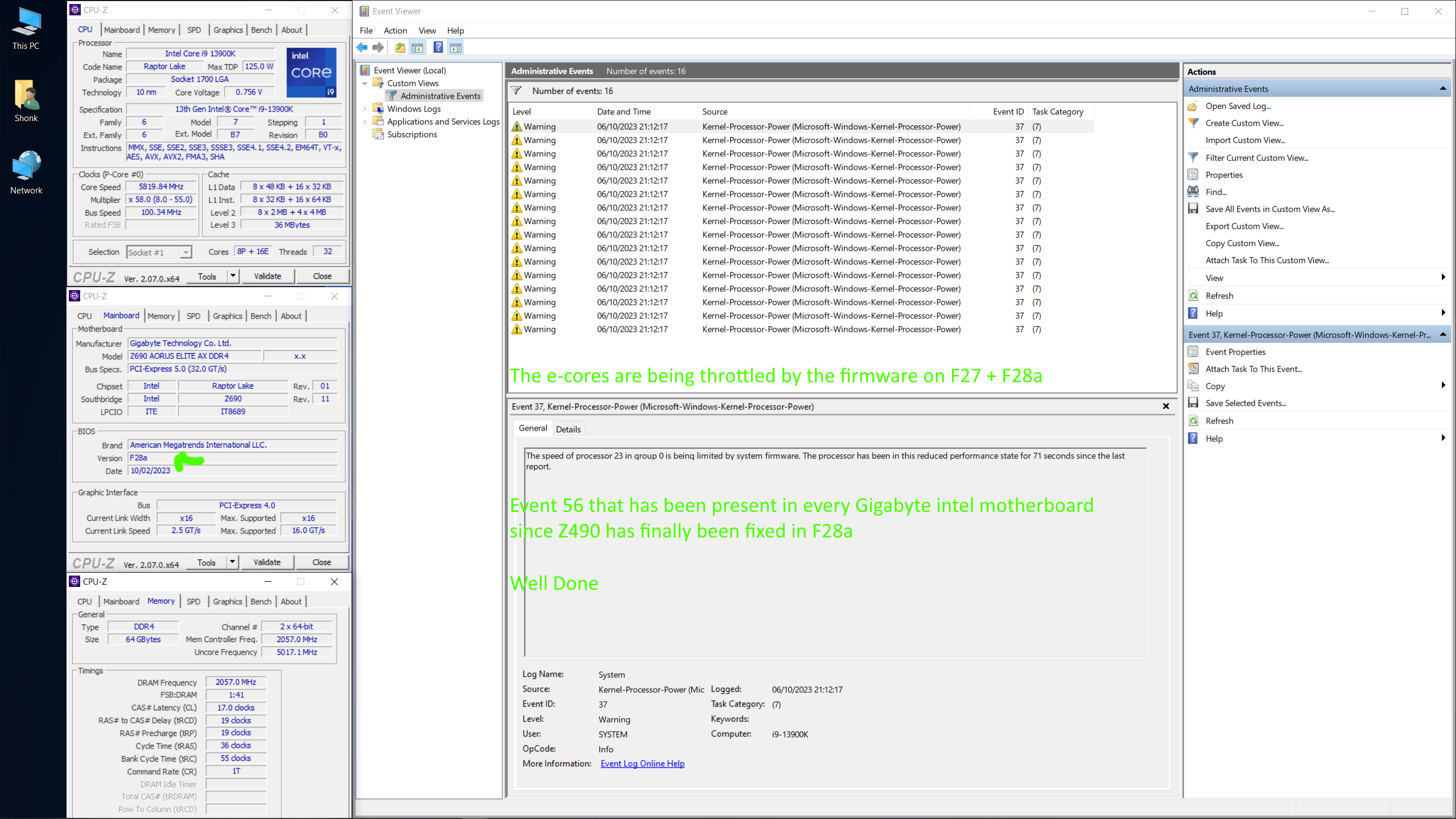The width and height of the screenshot is (1456, 819).
Task: Click Create Custom View action
Action: tap(1244, 123)
